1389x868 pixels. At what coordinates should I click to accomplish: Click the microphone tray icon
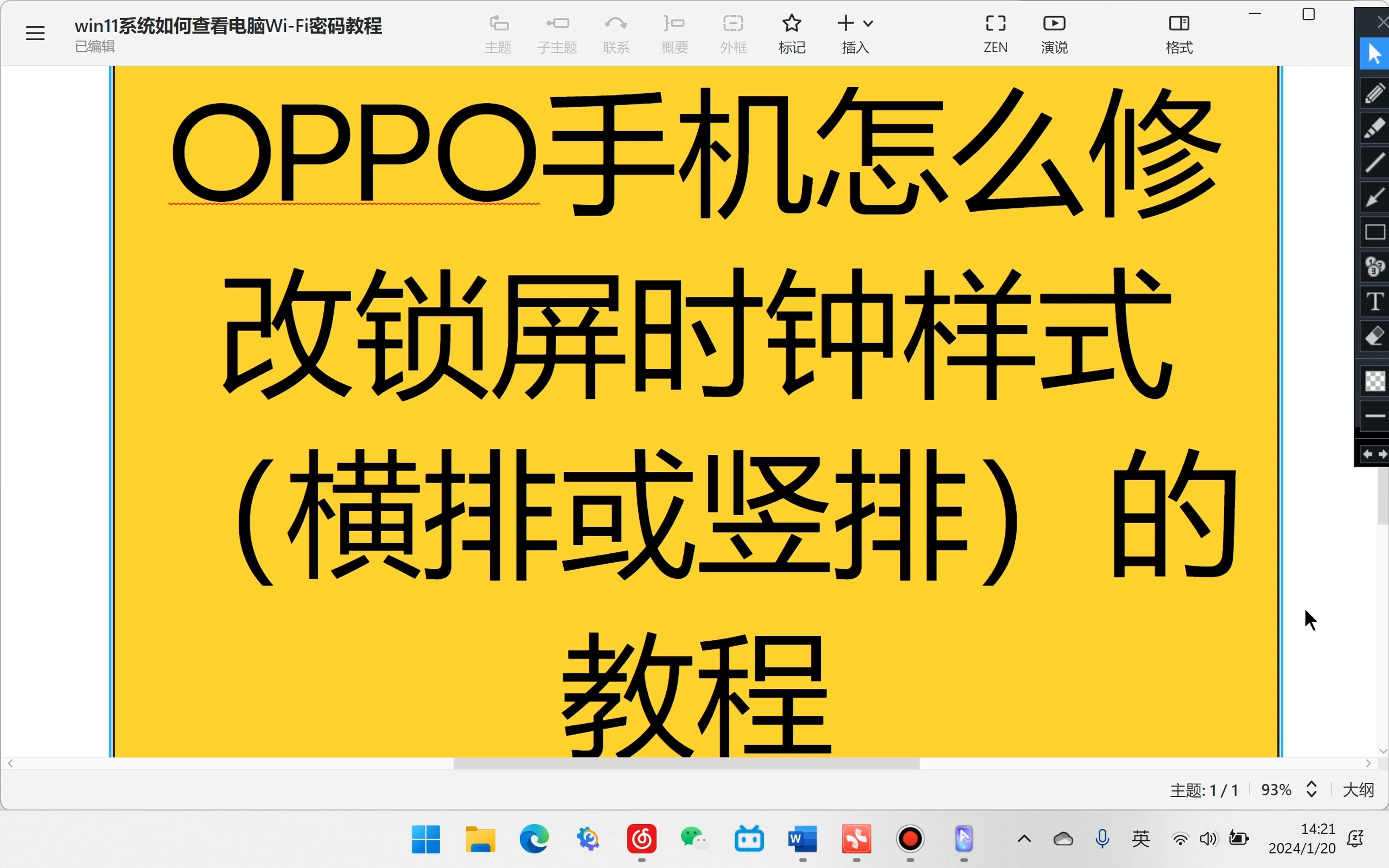pyautogui.click(x=1102, y=839)
